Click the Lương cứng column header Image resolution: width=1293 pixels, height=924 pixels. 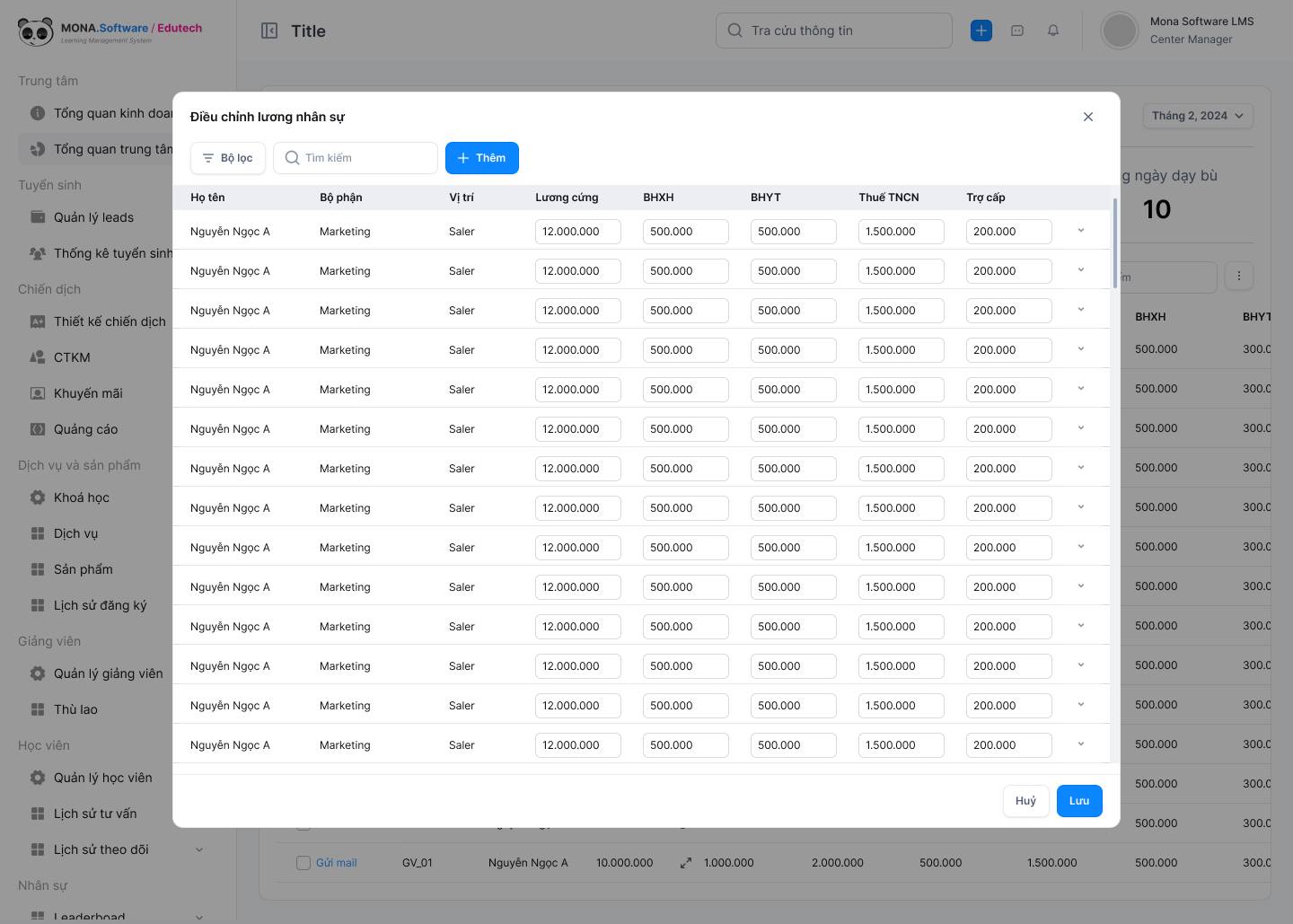(x=567, y=198)
